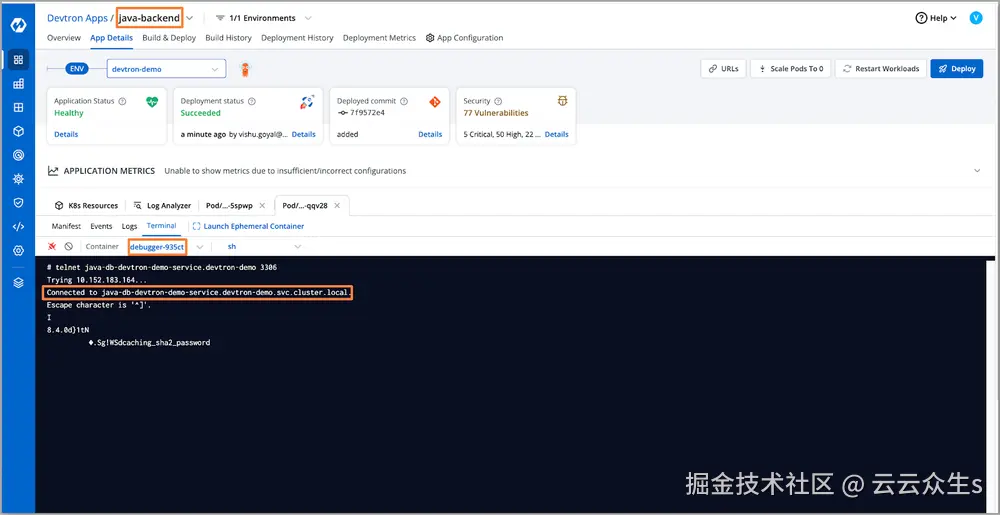Open the App groups icon in sidebar
1000x515 pixels.
pos(18,107)
